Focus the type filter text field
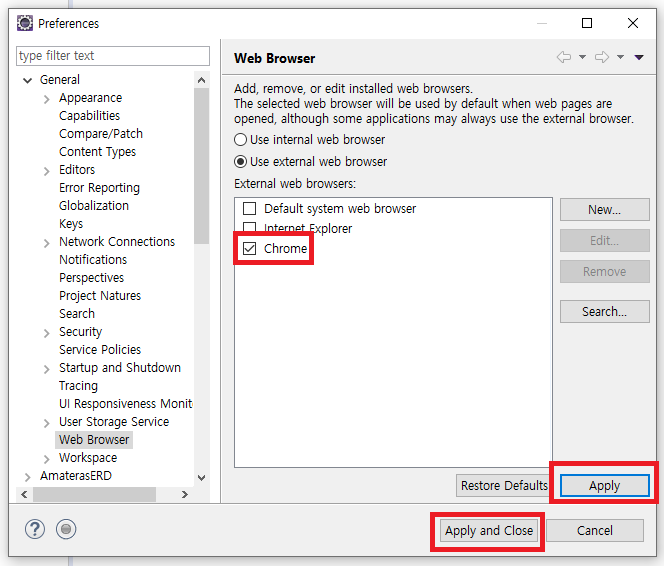Screen dimensions: 664x566 point(113,56)
